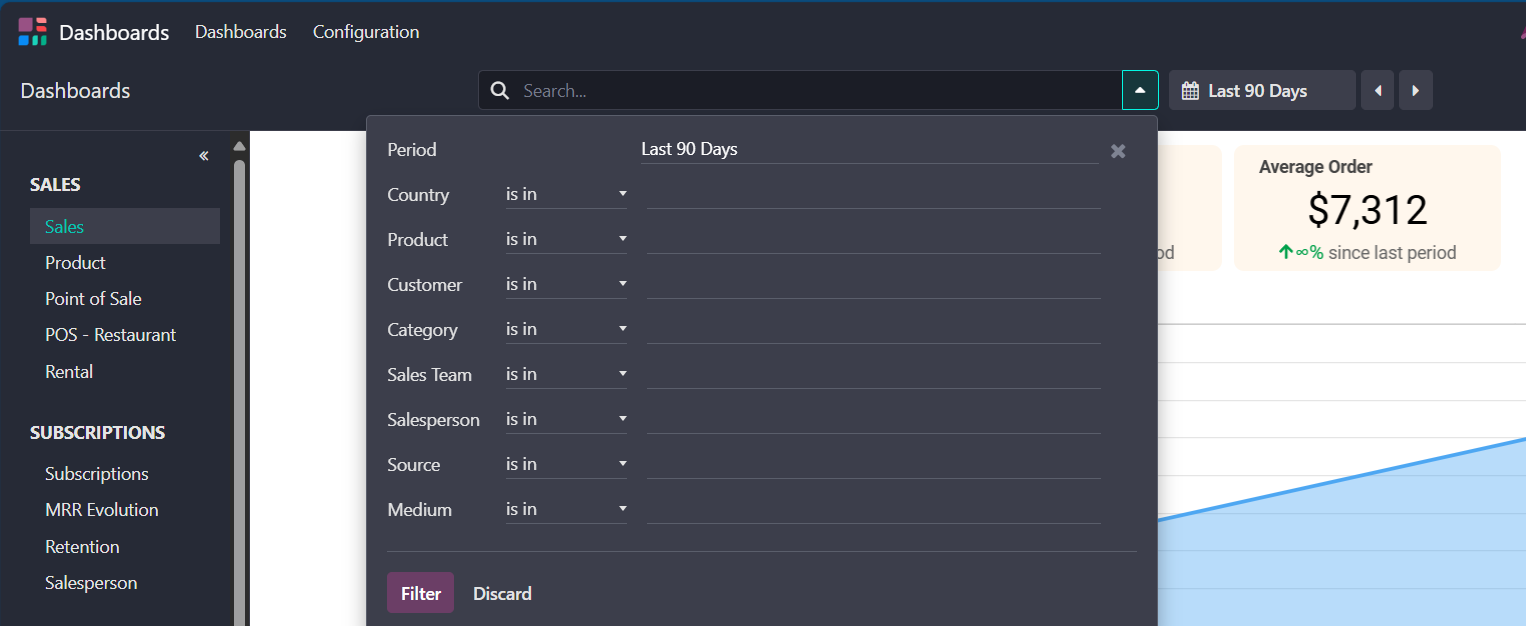
Task: Click the Customer value input field
Action: coord(873,284)
